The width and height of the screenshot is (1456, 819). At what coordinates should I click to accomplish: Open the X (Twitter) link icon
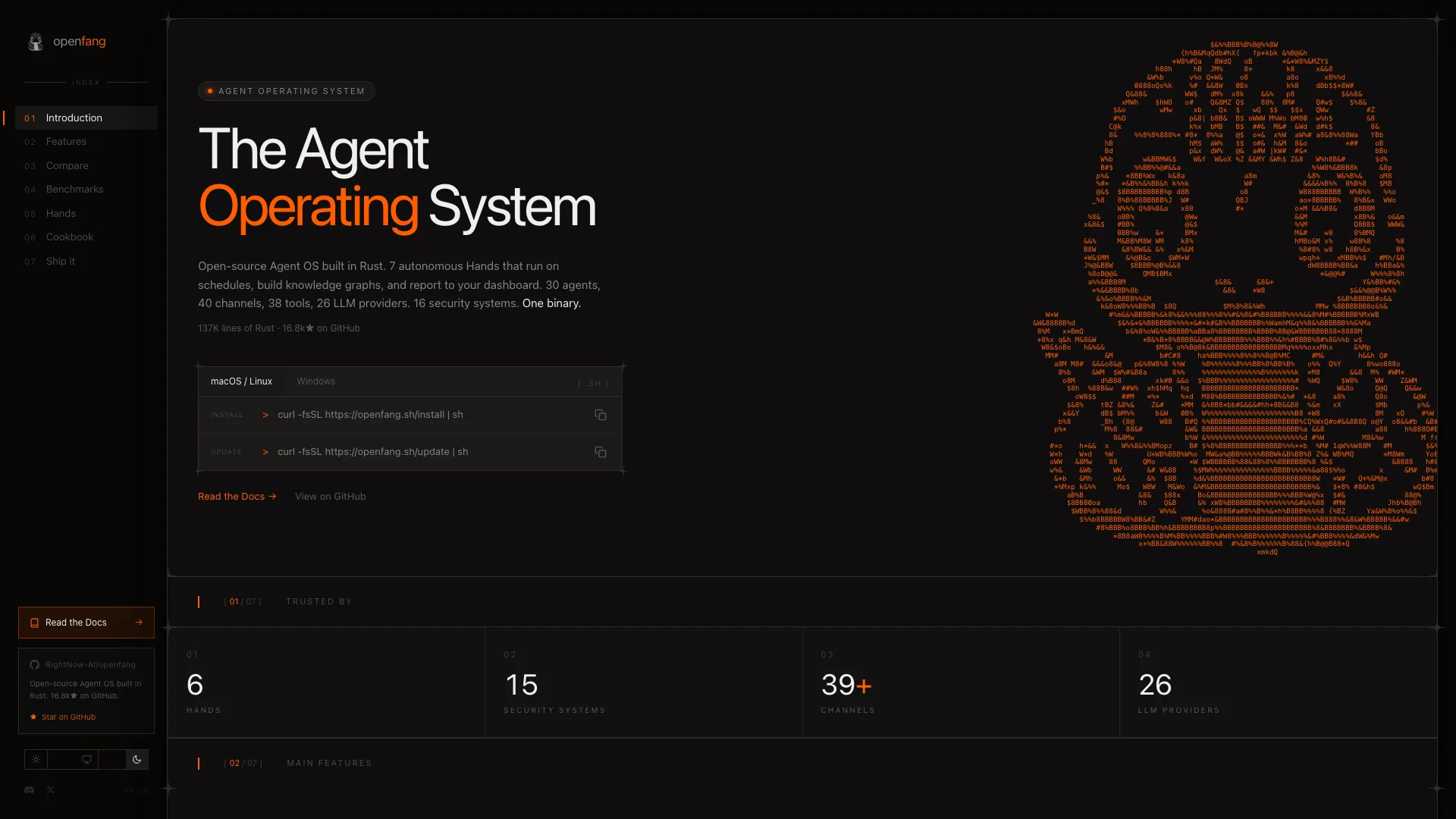[50, 790]
